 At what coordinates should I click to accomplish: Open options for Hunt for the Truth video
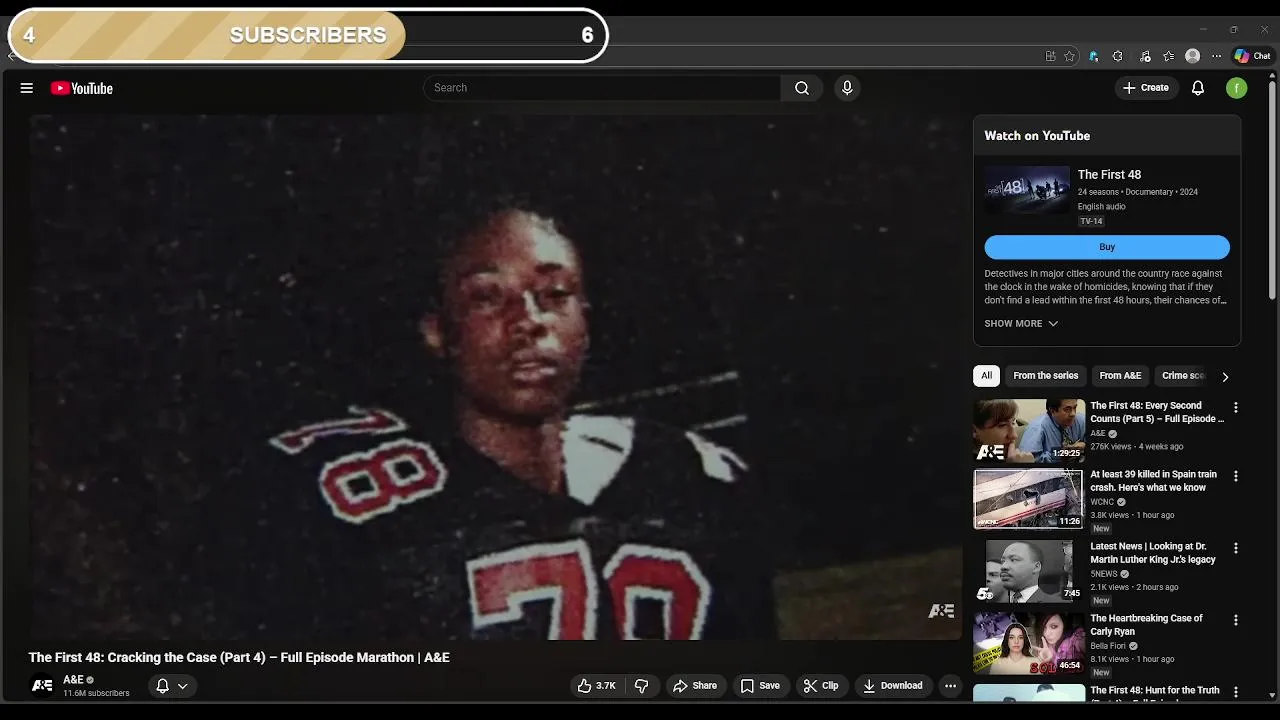point(1236,692)
